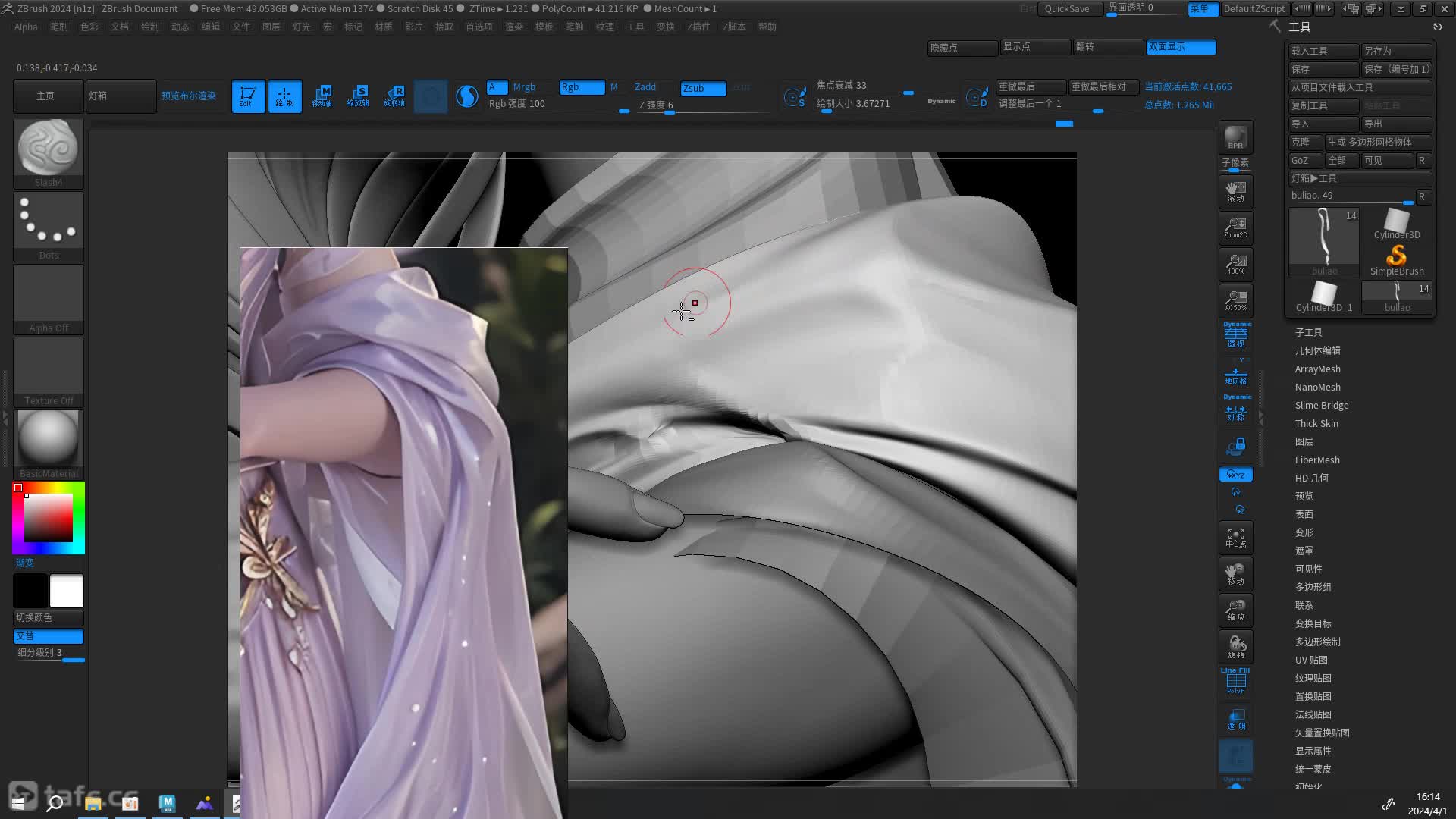Toggle the Transparency (透明) icon
The height and width of the screenshot is (819, 1456).
(1235, 719)
